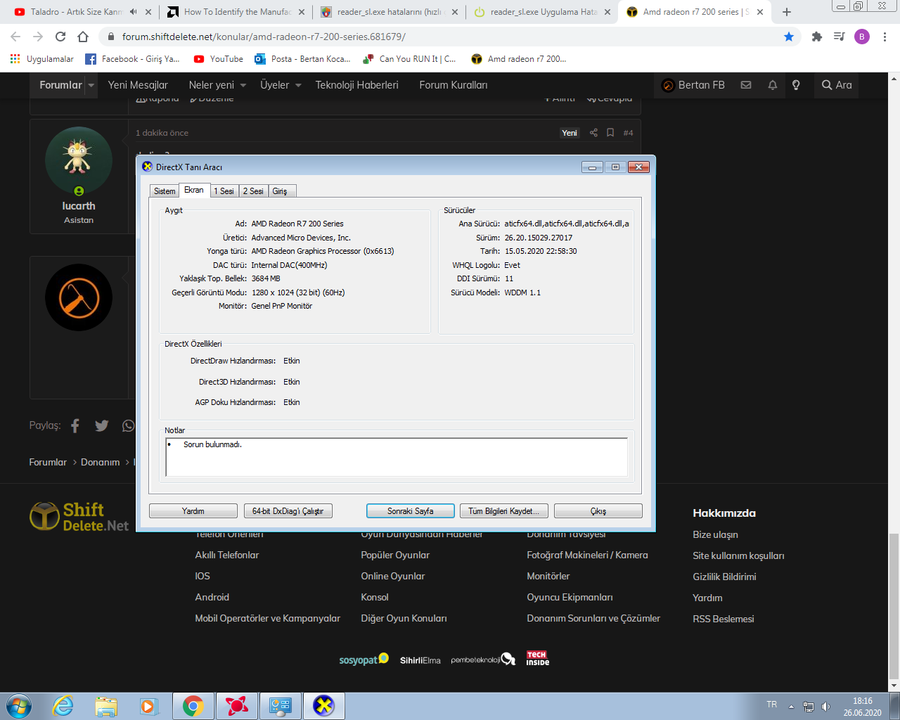Open the Chrome three-dot menu
This screenshot has height=720, width=900.
tap(885, 37)
